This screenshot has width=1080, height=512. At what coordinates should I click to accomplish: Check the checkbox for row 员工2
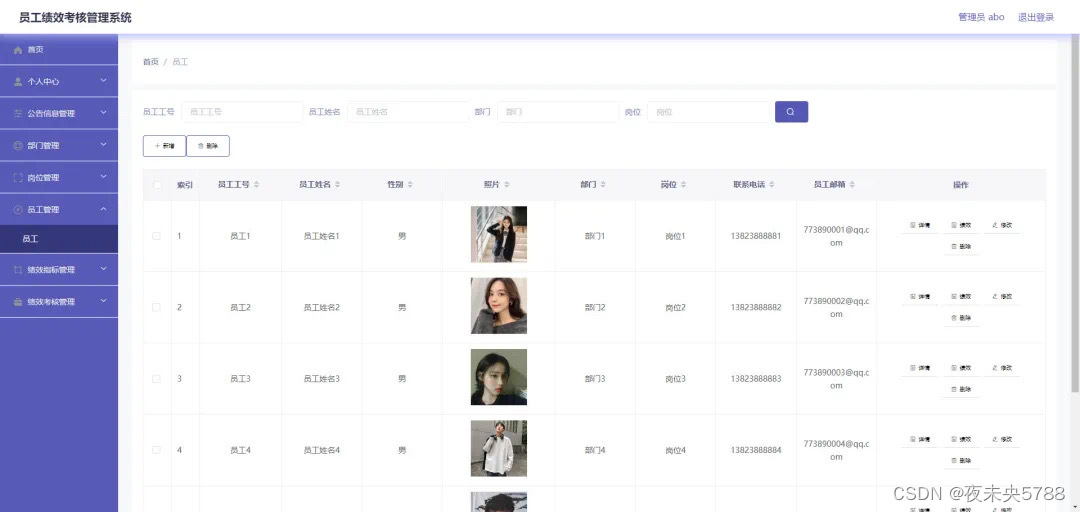pyautogui.click(x=156, y=307)
